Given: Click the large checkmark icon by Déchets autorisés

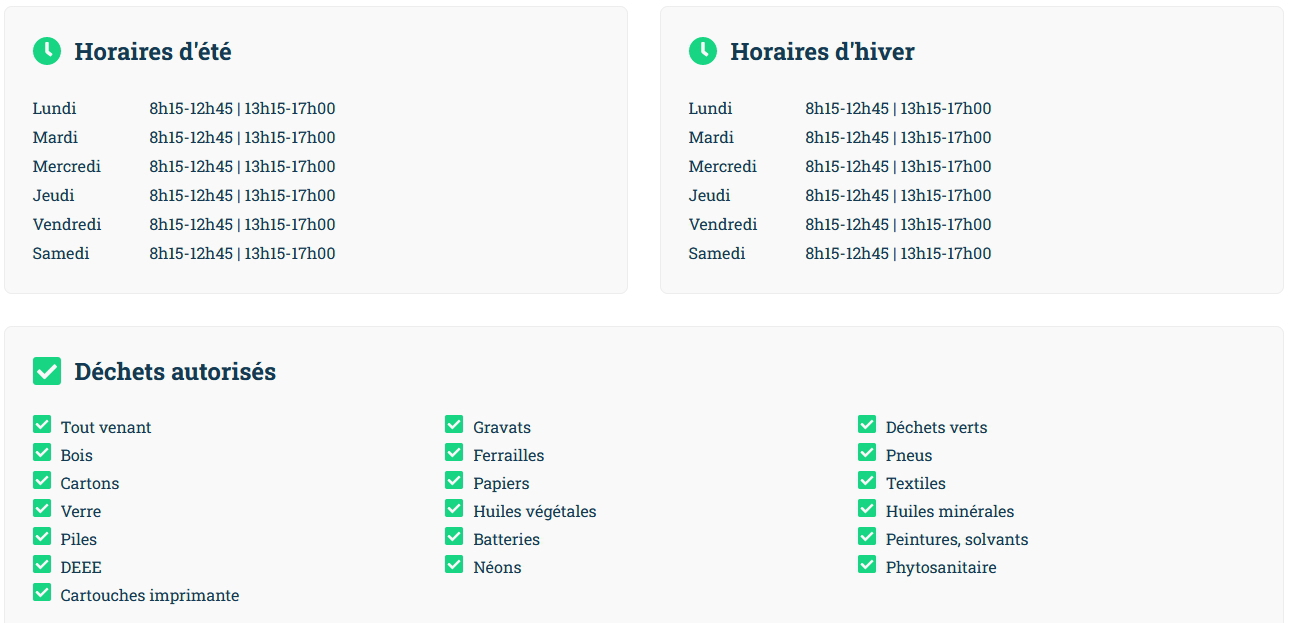Looking at the screenshot, I should coord(47,371).
